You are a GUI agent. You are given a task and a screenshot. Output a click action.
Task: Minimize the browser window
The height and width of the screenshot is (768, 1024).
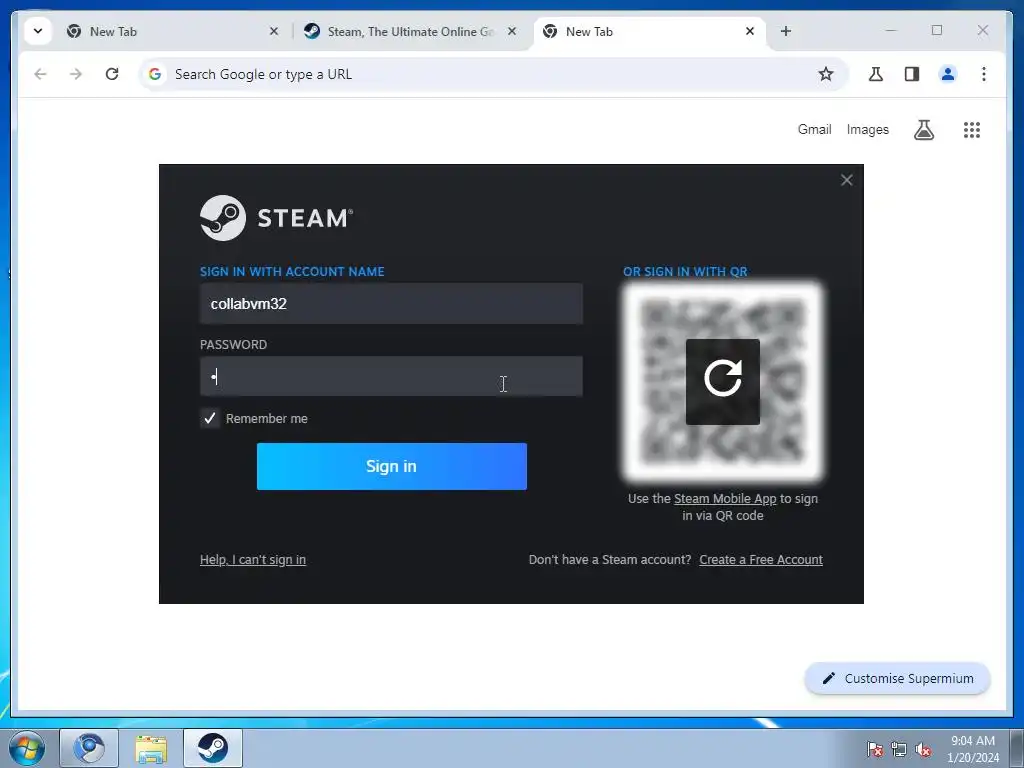click(x=891, y=30)
